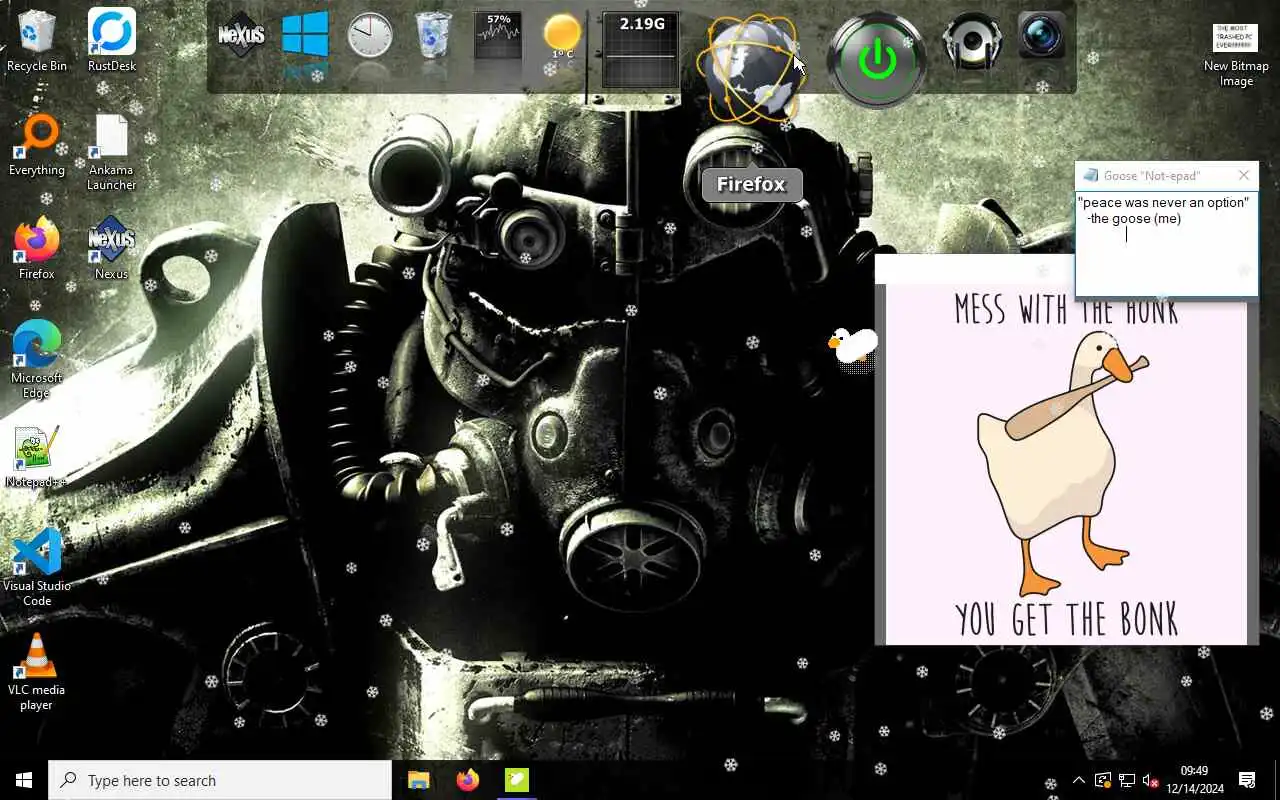
Task: Open the RustDesk desktop shortcut
Action: tap(111, 41)
